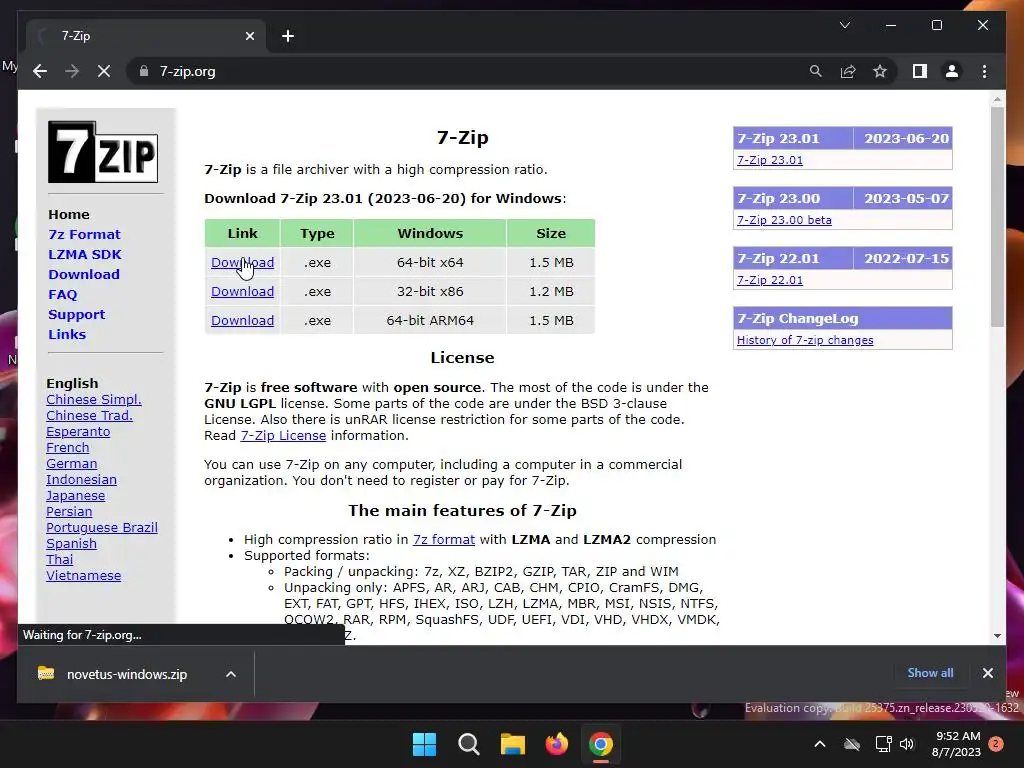1024x768 pixels.
Task: Open the 7-Zip 23.00 beta link
Action: [x=784, y=220]
